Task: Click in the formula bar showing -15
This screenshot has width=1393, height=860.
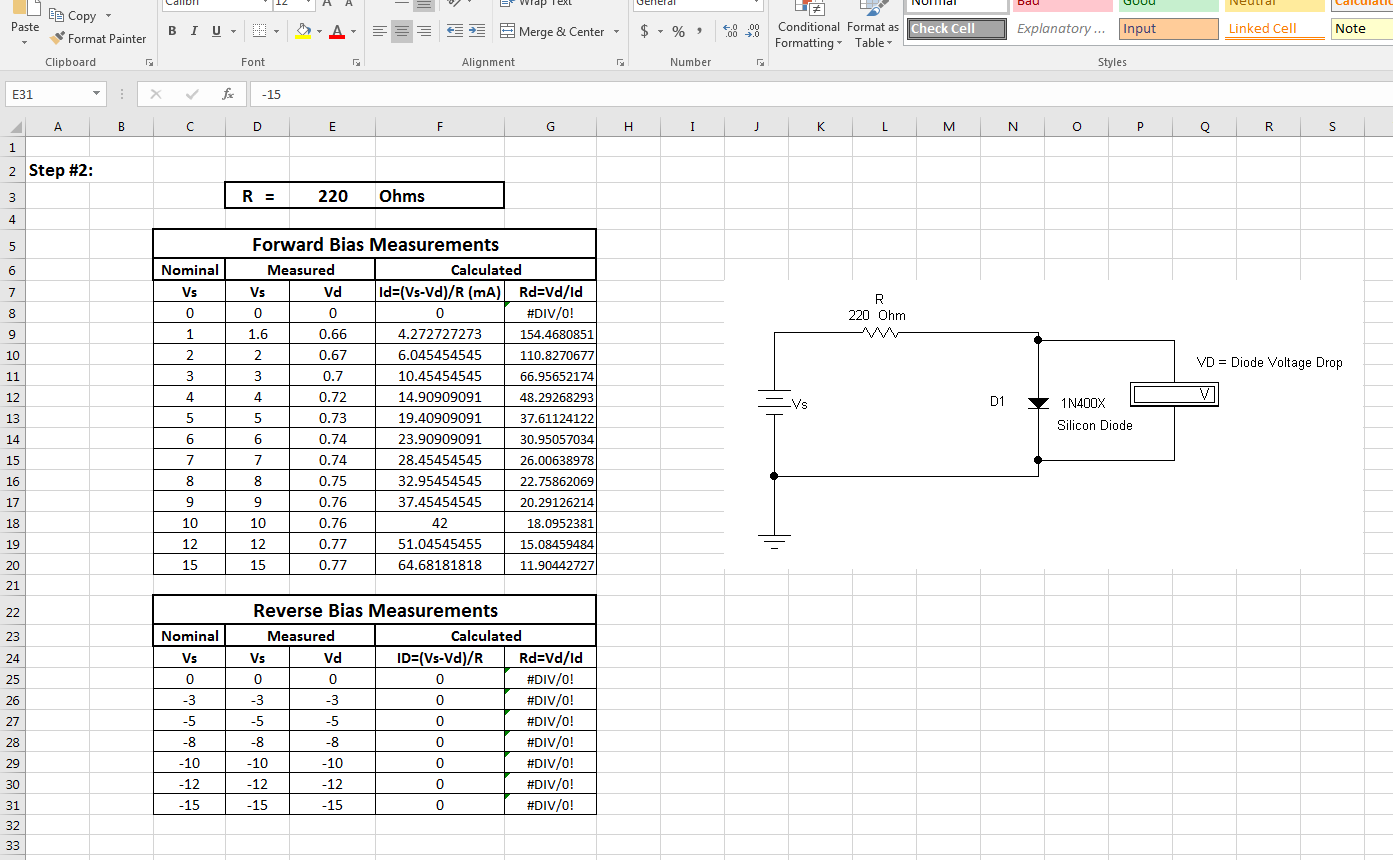Action: tap(820, 94)
